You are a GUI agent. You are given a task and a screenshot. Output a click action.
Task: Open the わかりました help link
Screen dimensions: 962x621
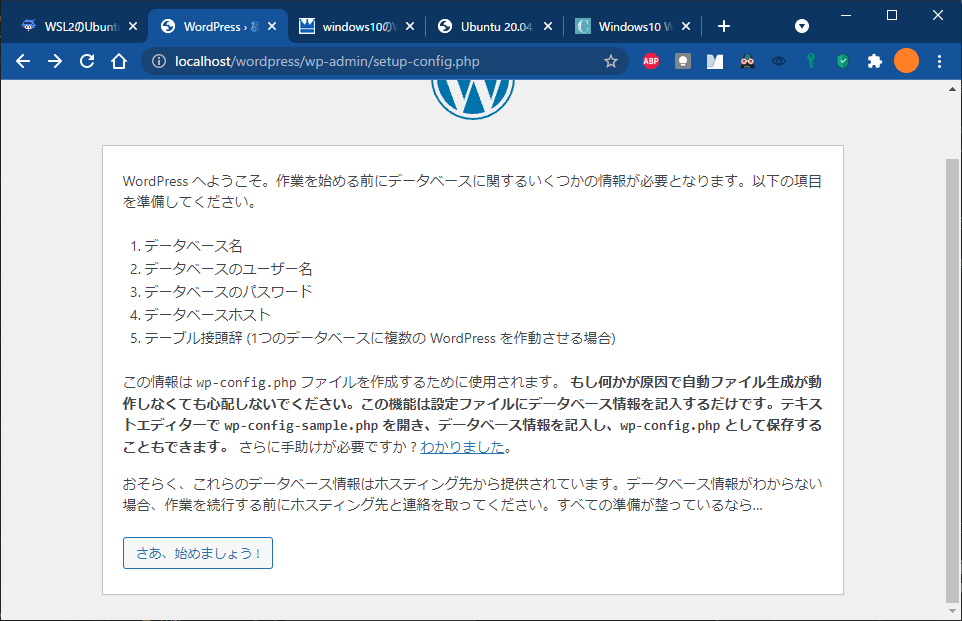(x=462, y=447)
